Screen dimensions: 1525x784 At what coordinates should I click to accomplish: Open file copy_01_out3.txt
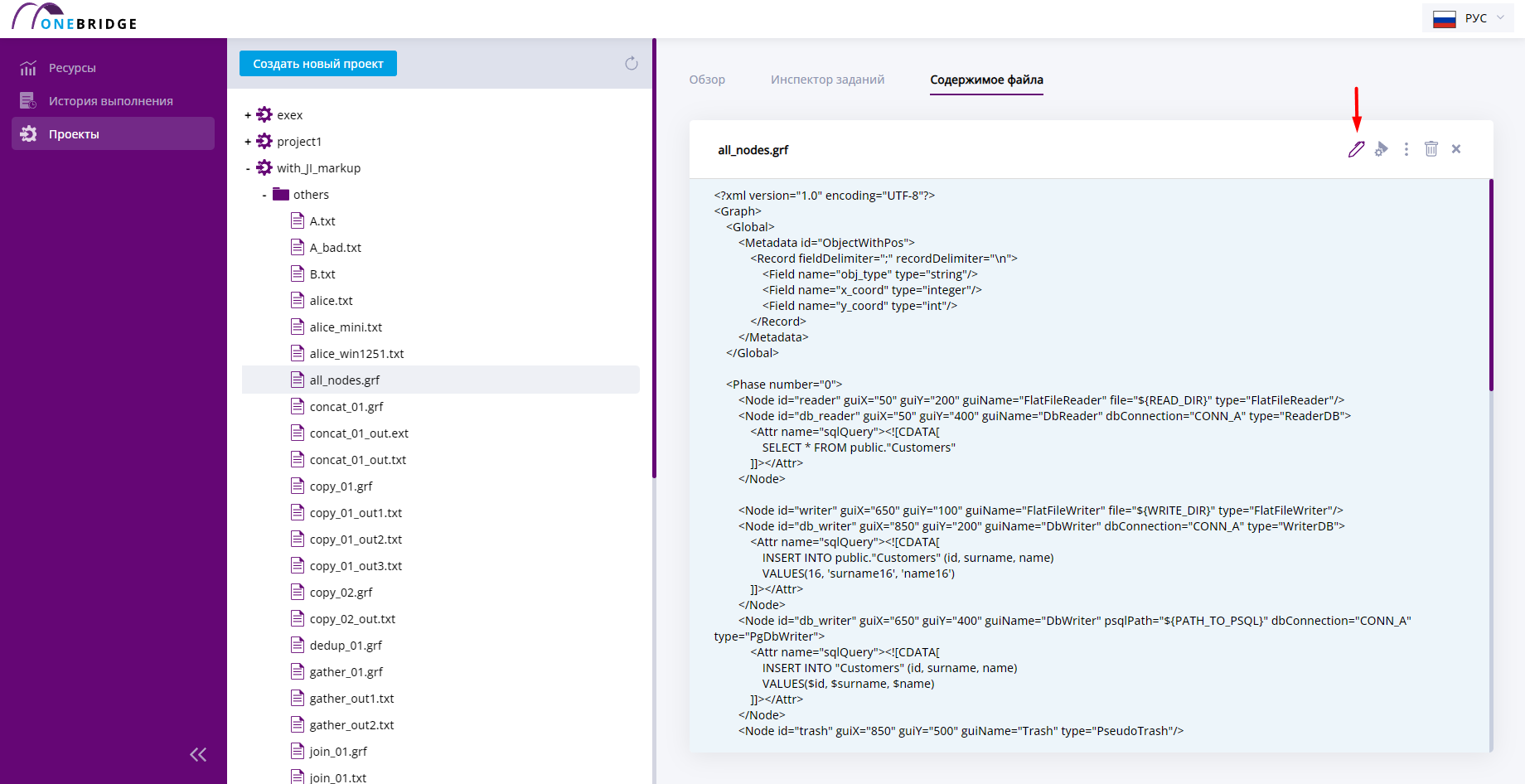point(356,566)
